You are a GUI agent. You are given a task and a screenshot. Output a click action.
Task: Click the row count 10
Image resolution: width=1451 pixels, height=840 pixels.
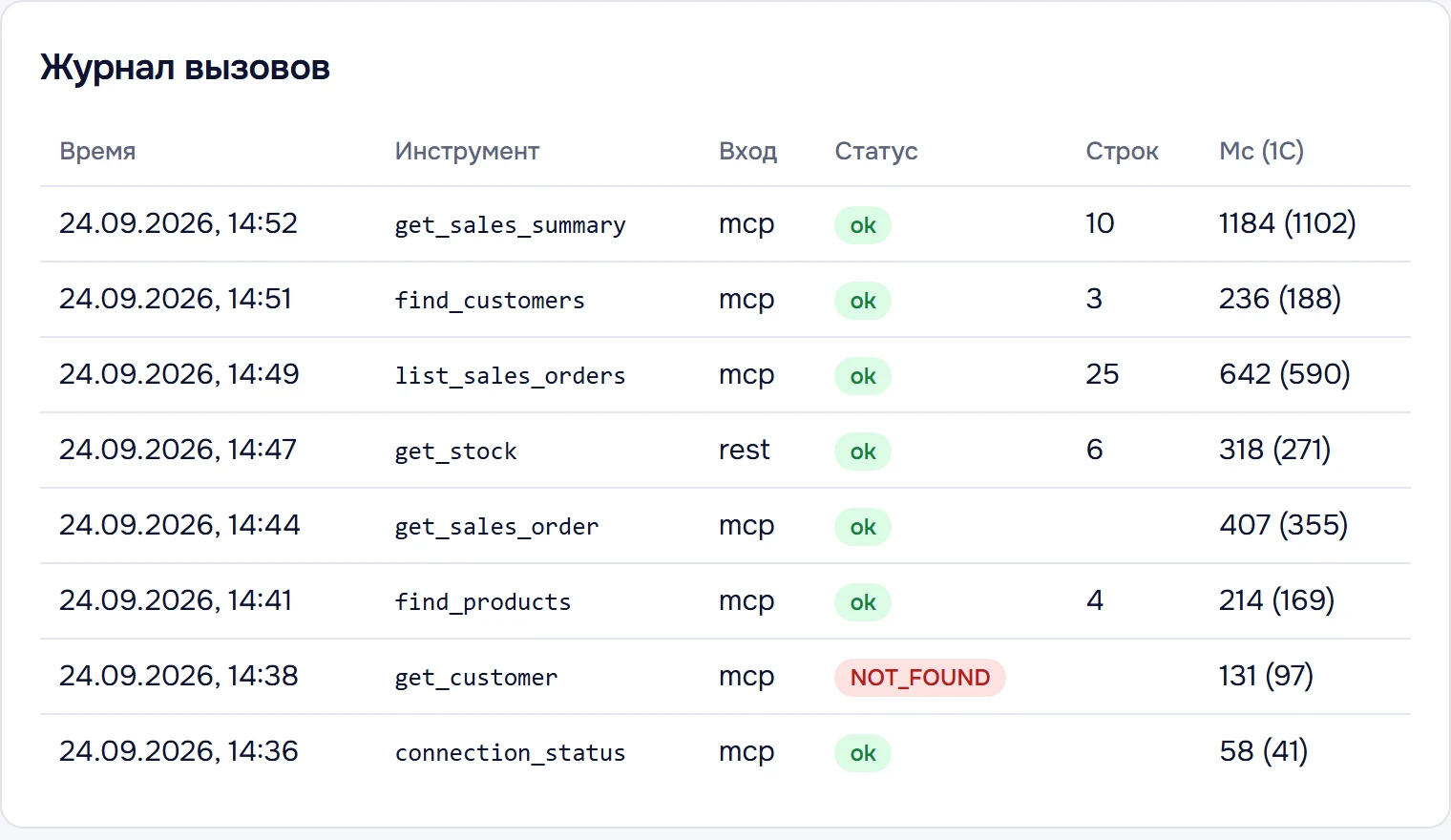[1100, 223]
